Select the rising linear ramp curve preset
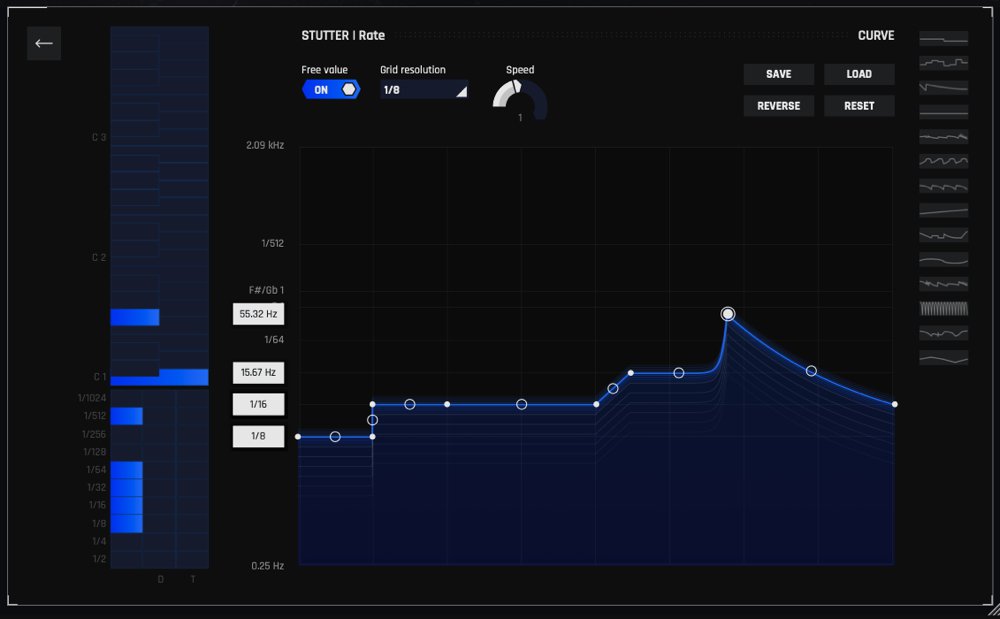Screen dimensions: 1000x619 click(943, 211)
